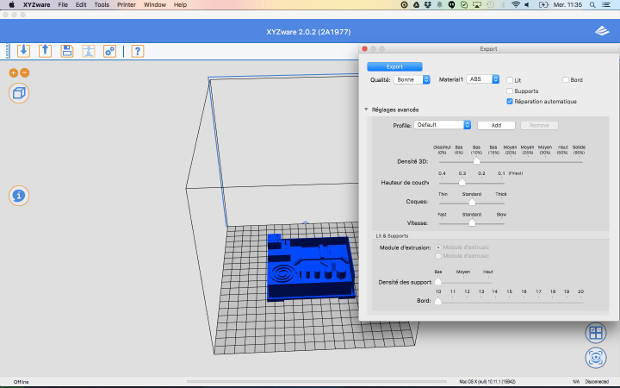This screenshot has height=388, width=620.
Task: Open the Qualité dropdown set to Bonne
Action: tap(412, 79)
